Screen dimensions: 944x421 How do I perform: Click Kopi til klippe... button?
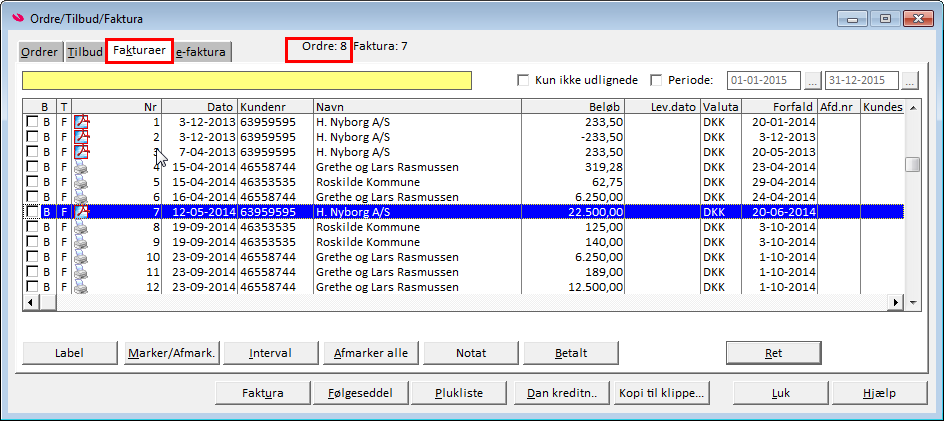click(x=660, y=393)
